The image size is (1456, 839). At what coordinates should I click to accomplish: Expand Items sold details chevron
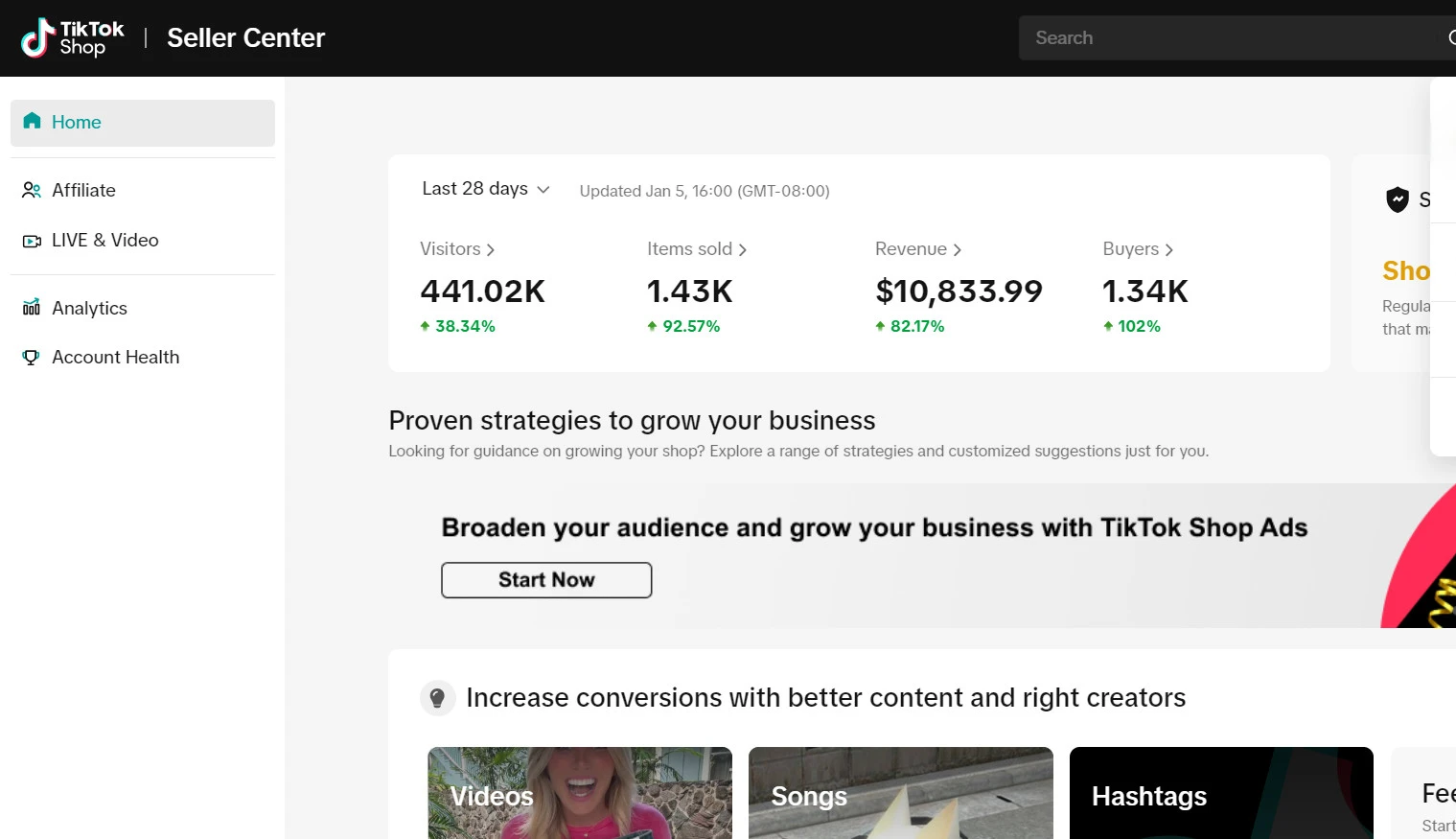(x=742, y=249)
